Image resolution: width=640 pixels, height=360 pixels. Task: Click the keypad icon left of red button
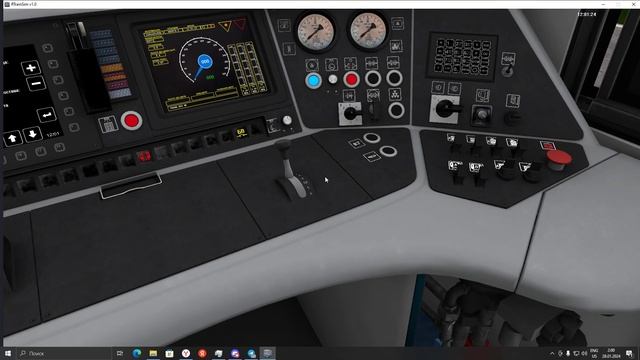(x=108, y=124)
